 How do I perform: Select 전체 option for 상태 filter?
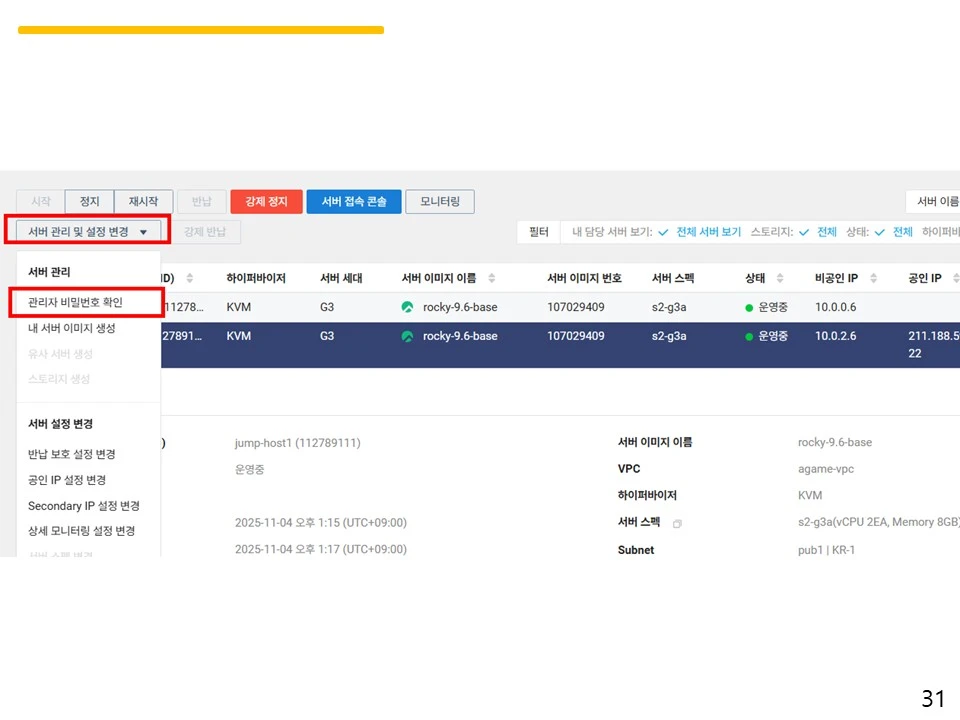902,231
